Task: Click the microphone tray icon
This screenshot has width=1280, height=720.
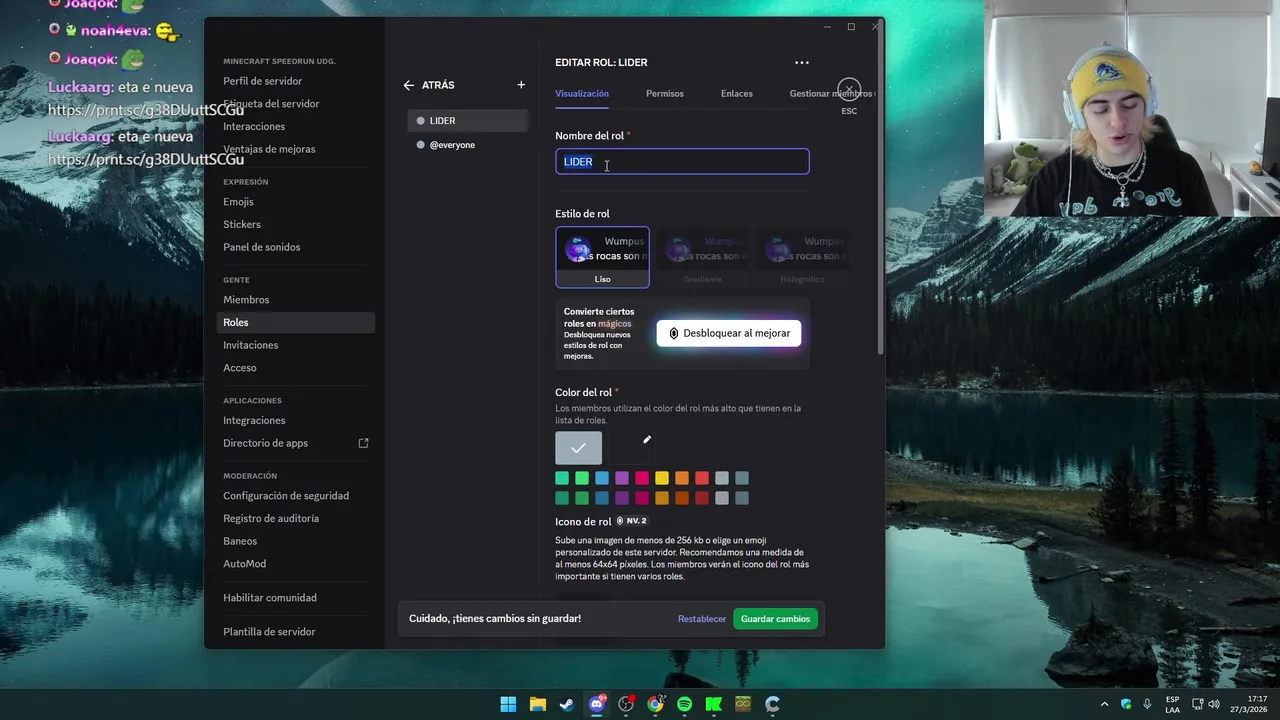Action: 1147,704
